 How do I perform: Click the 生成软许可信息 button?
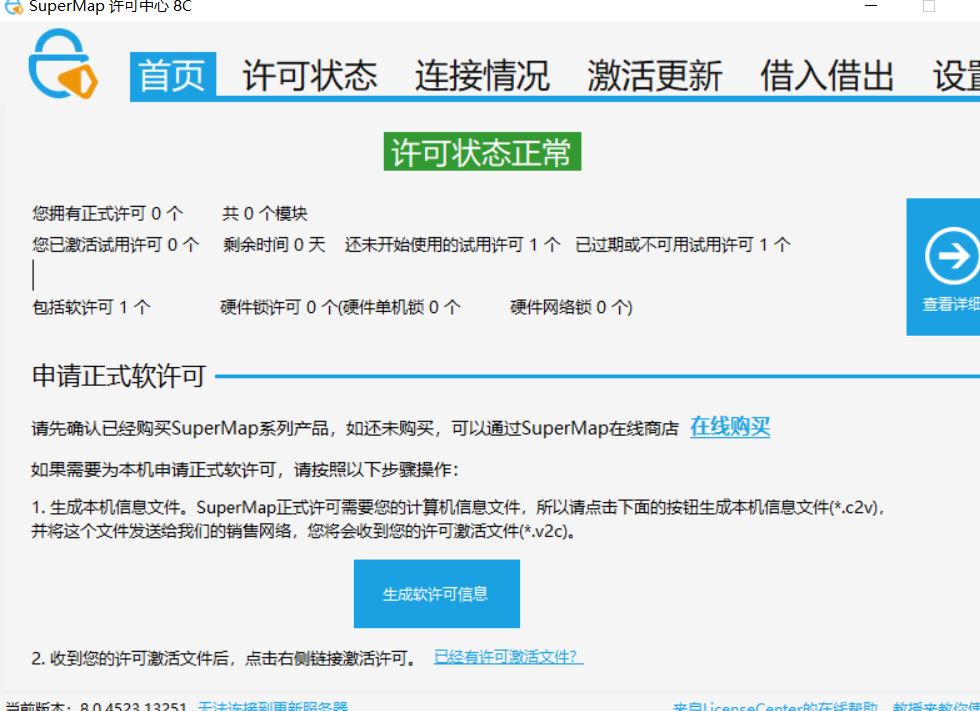[x=436, y=594]
